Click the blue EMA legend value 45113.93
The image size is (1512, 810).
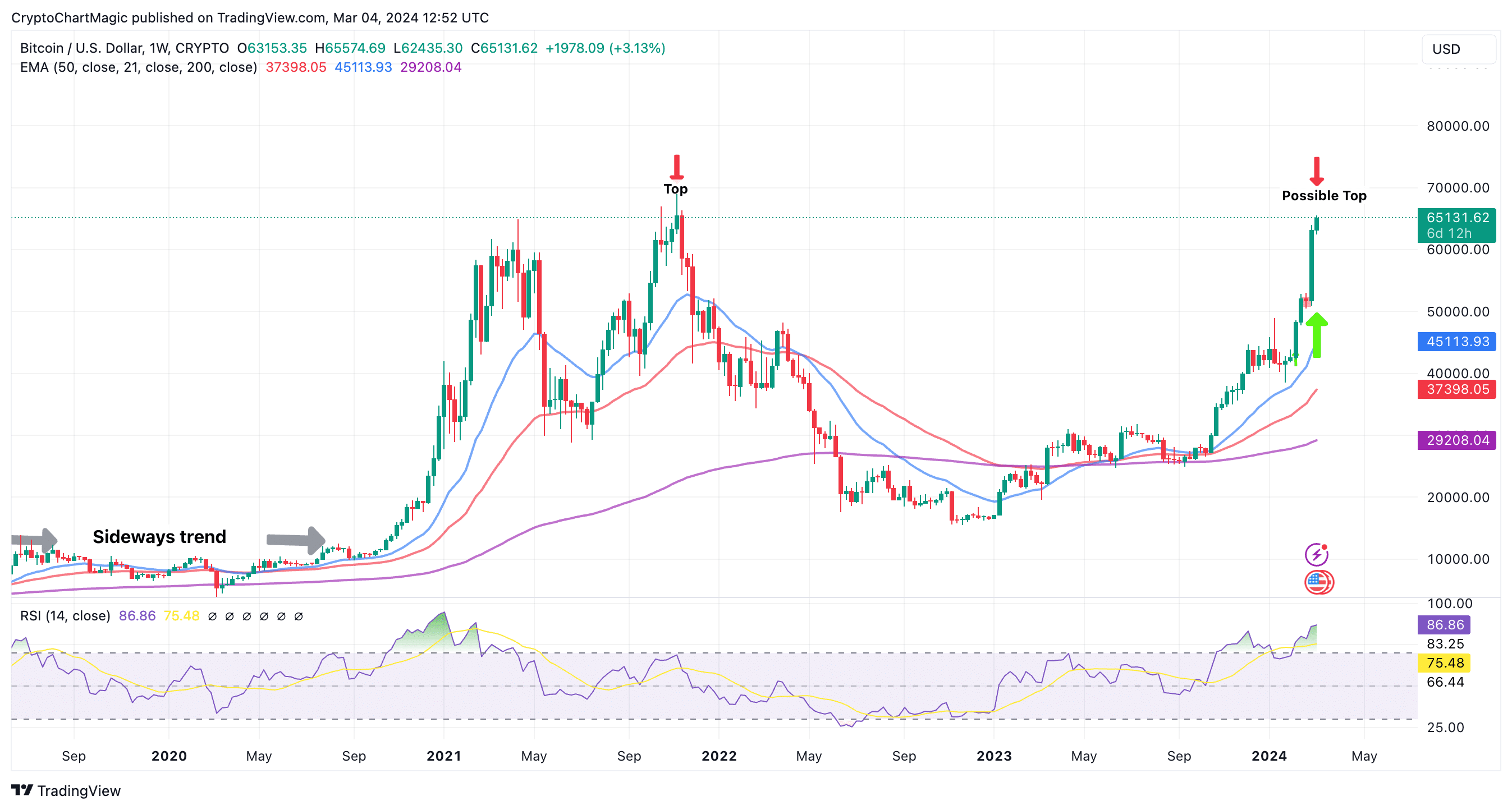click(363, 67)
